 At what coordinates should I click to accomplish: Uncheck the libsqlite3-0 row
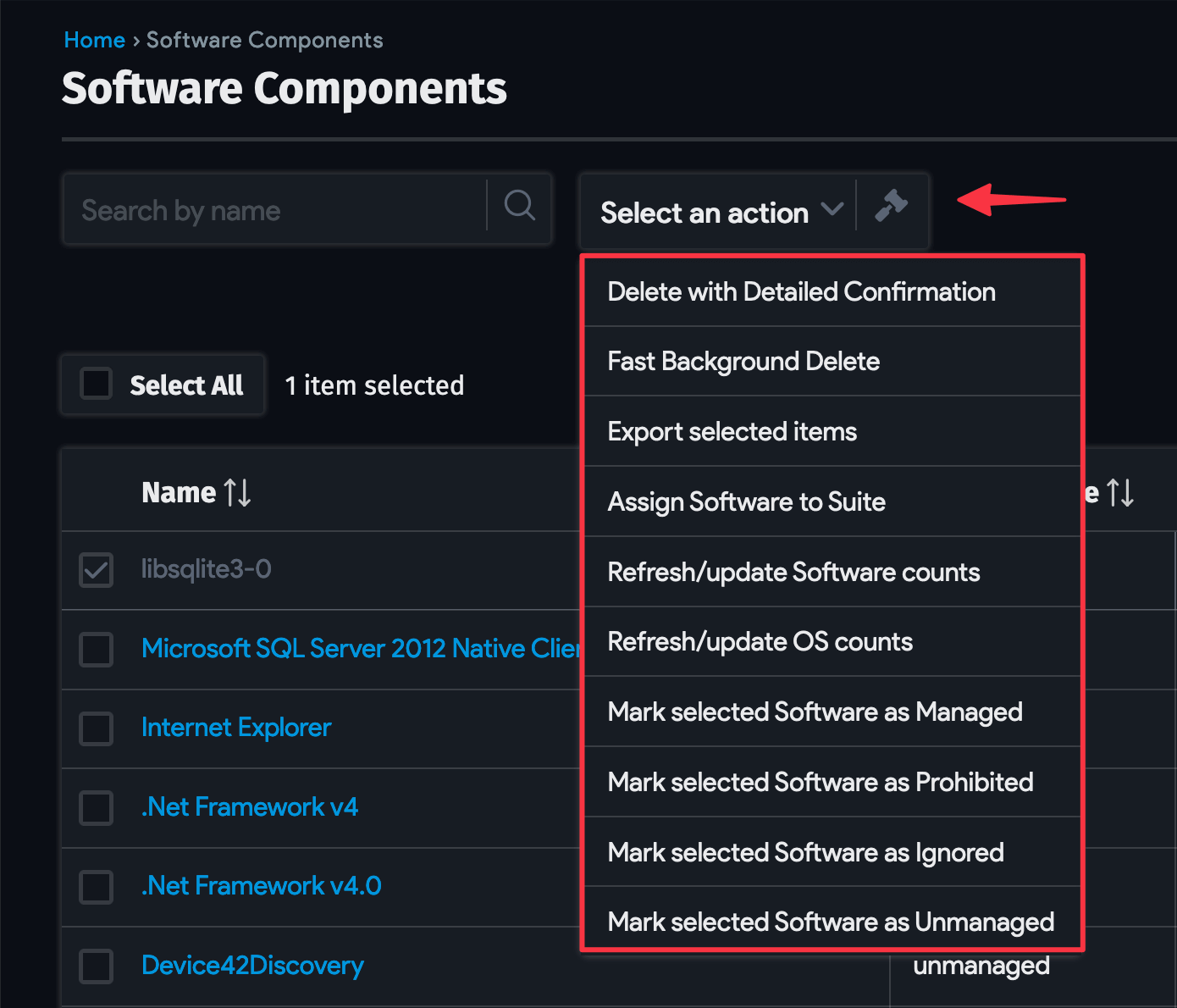click(96, 569)
